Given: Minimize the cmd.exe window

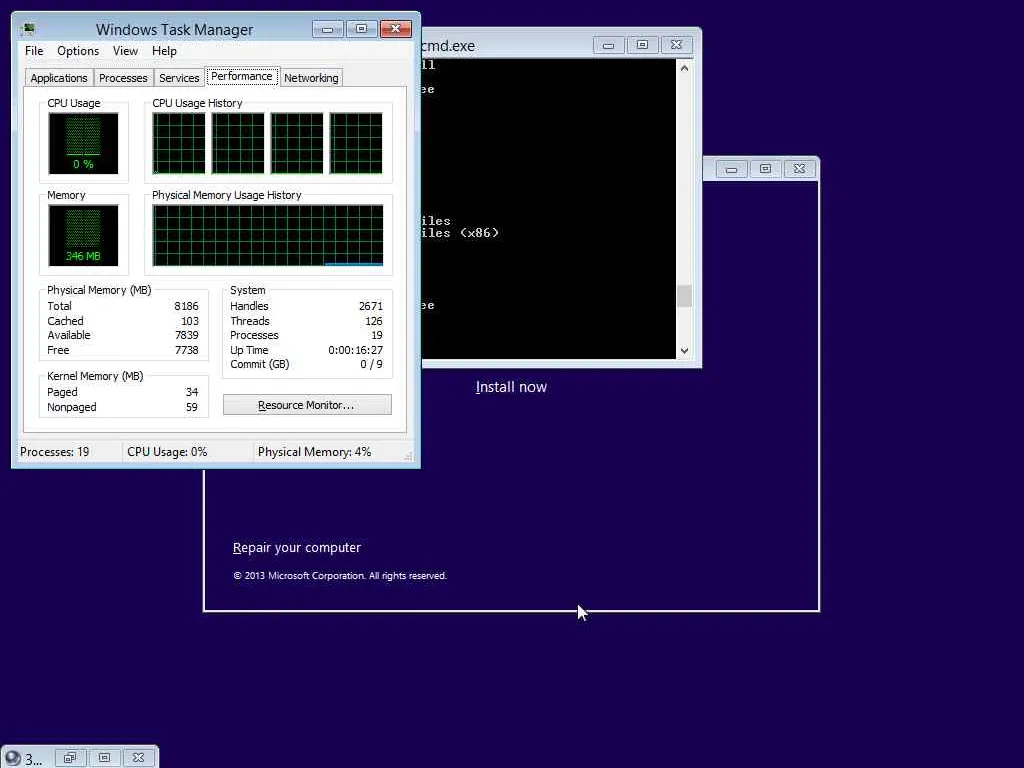Looking at the screenshot, I should [x=608, y=45].
